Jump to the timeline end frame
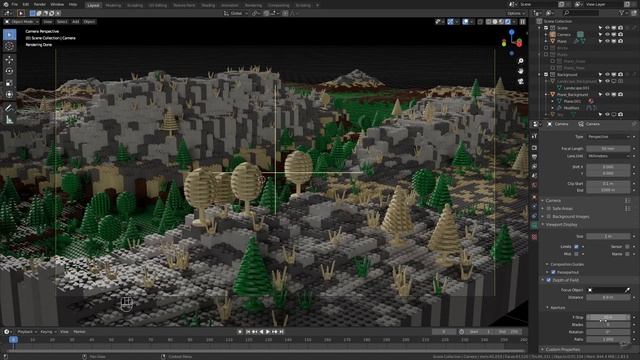This screenshot has height=360, width=640. (281, 332)
